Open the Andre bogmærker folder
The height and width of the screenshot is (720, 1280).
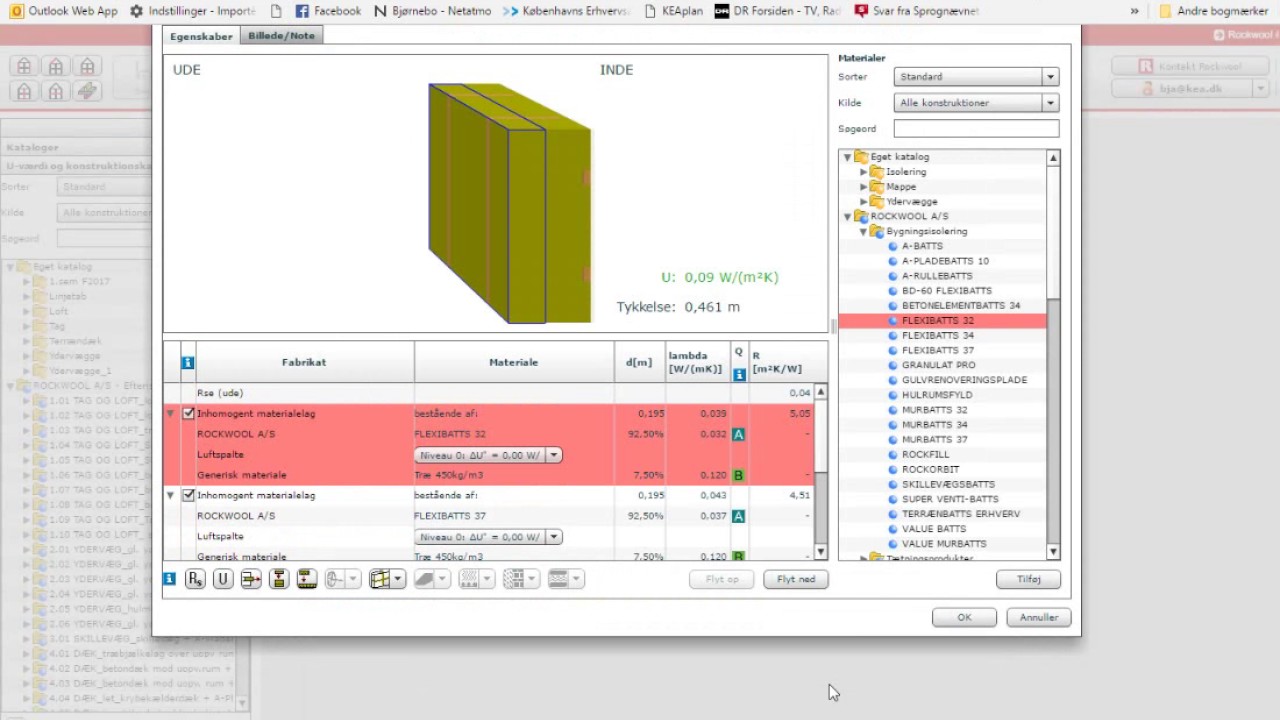coord(1214,11)
